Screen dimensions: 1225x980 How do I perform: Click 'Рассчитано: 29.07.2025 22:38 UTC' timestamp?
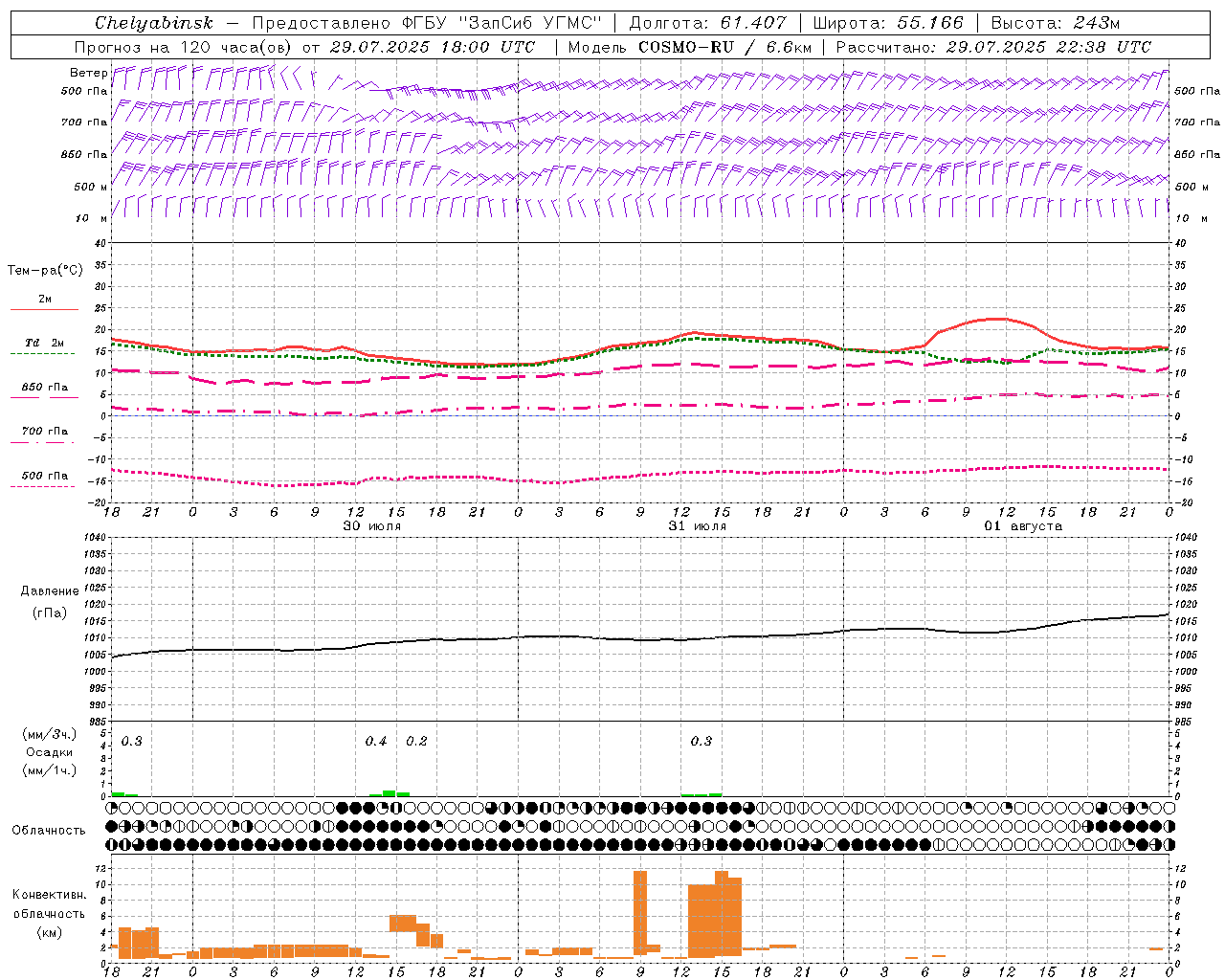(993, 47)
